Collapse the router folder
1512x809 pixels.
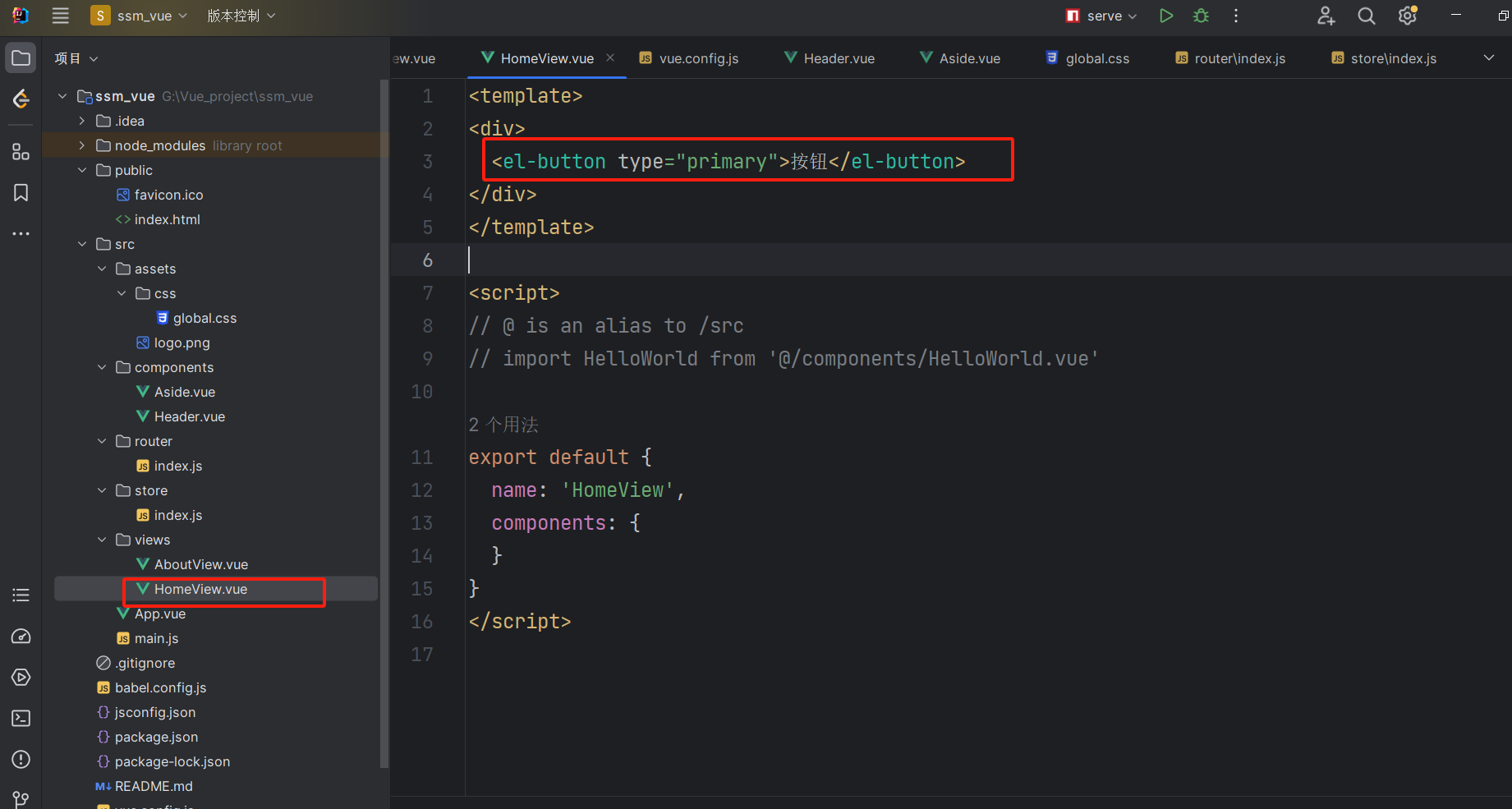102,441
